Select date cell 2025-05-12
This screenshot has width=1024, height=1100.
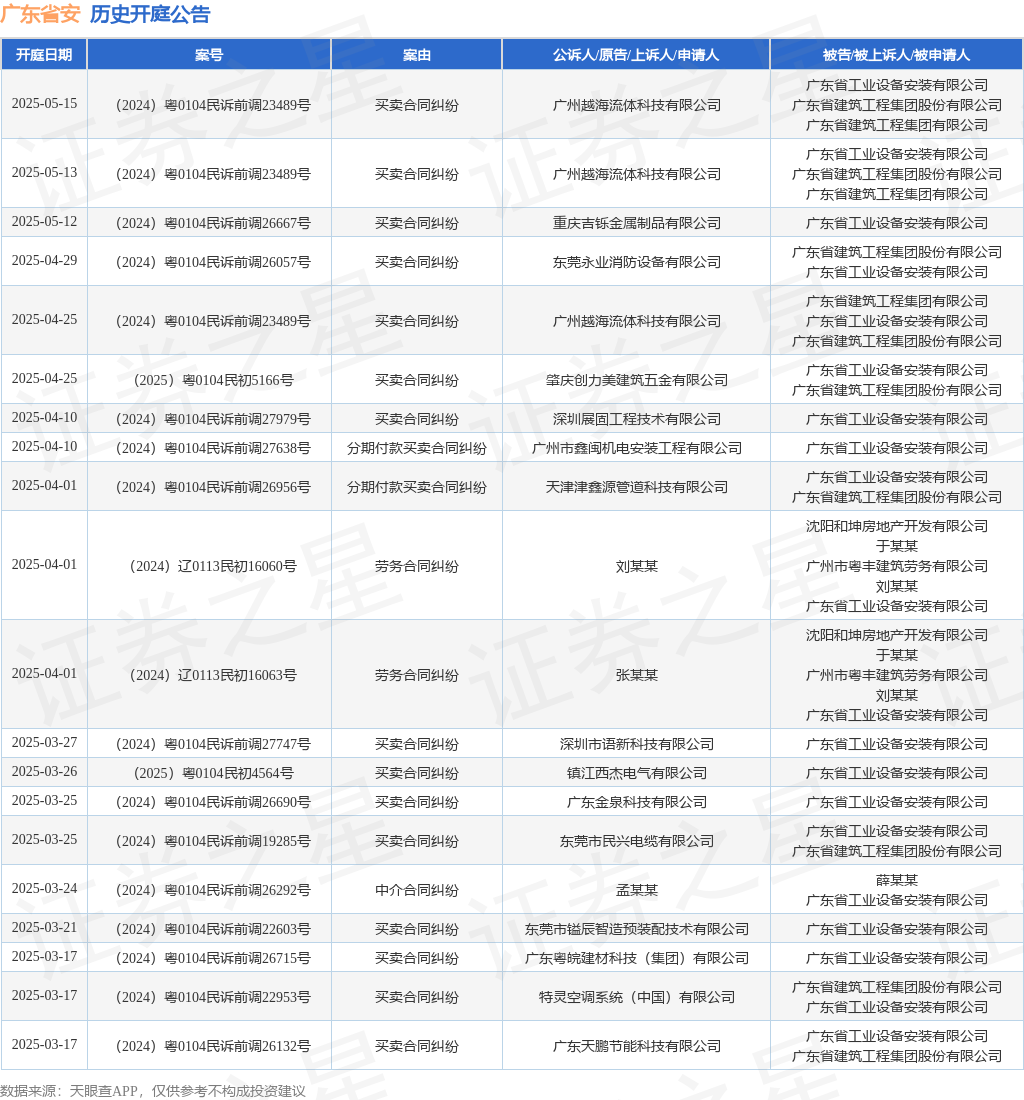coord(44,222)
